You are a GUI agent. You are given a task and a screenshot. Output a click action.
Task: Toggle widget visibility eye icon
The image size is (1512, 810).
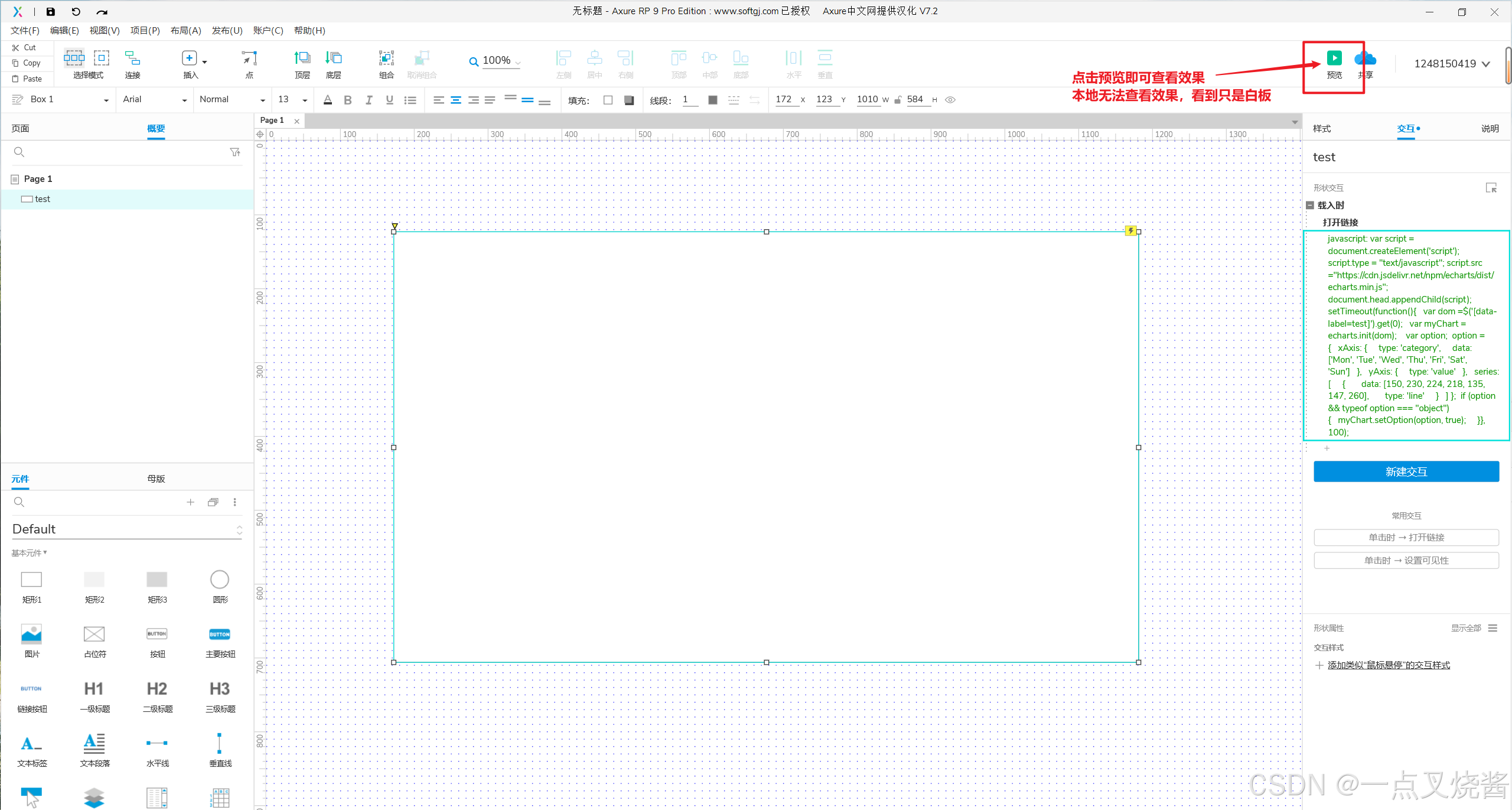950,100
